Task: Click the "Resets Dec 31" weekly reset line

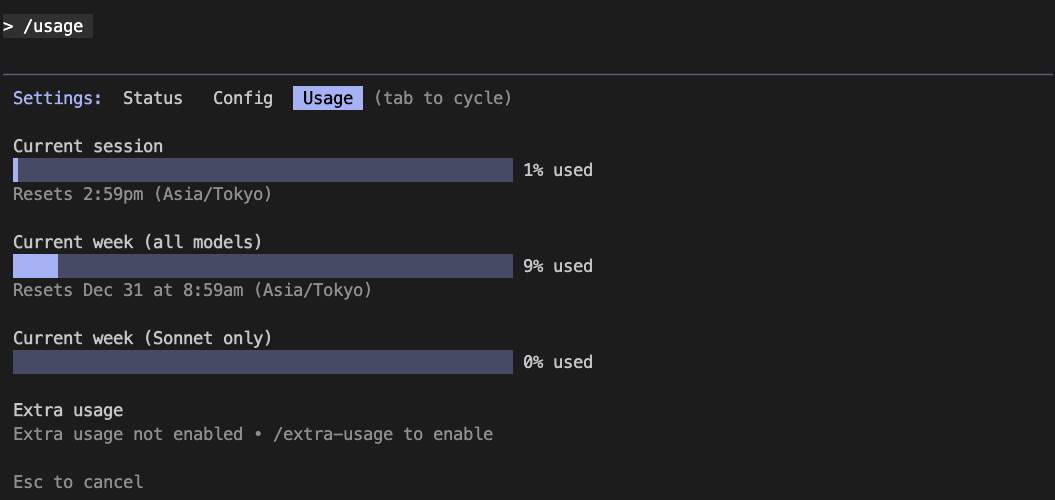Action: click(x=192, y=290)
